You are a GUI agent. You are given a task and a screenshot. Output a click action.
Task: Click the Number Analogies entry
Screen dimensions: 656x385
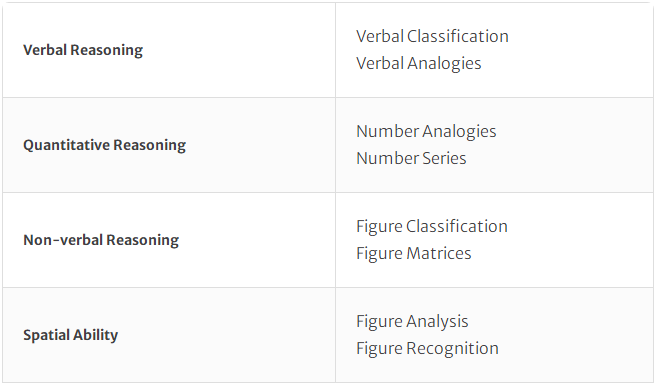coord(426,132)
